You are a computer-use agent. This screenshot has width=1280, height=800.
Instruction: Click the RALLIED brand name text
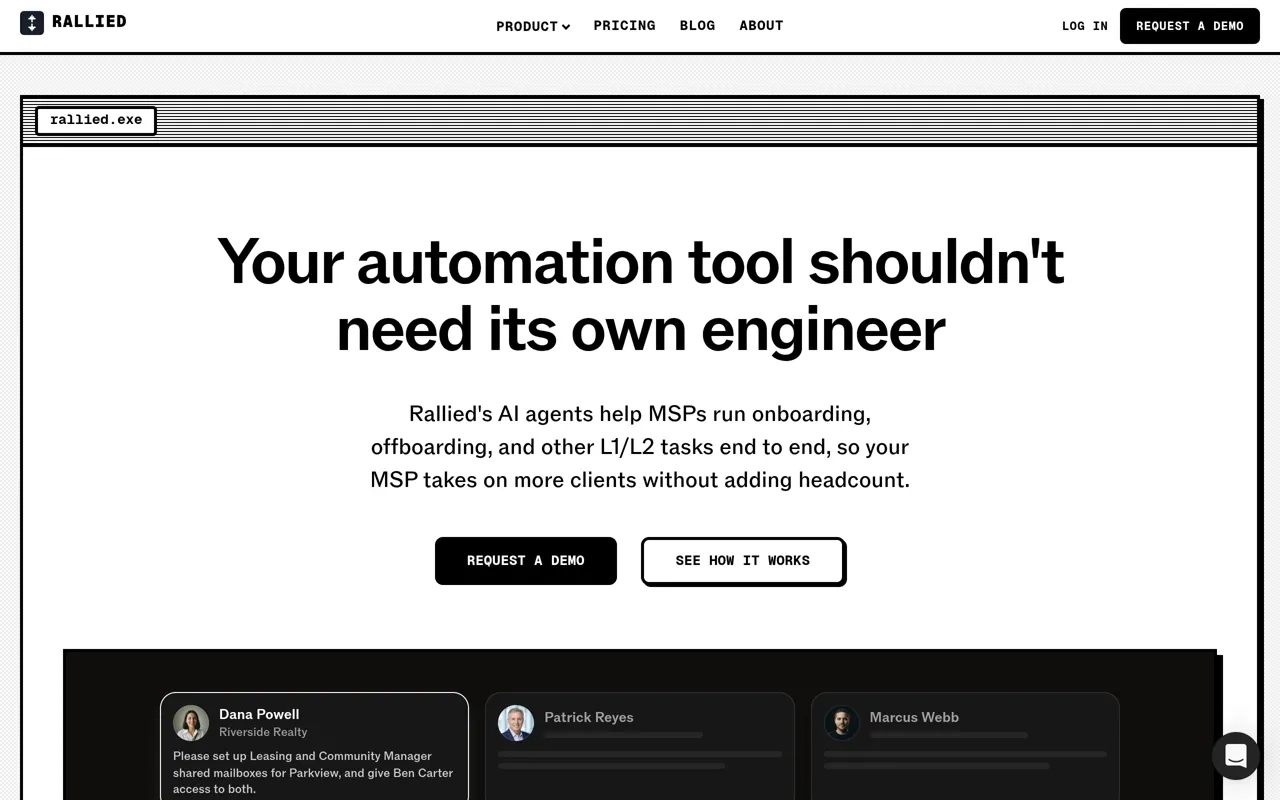89,21
